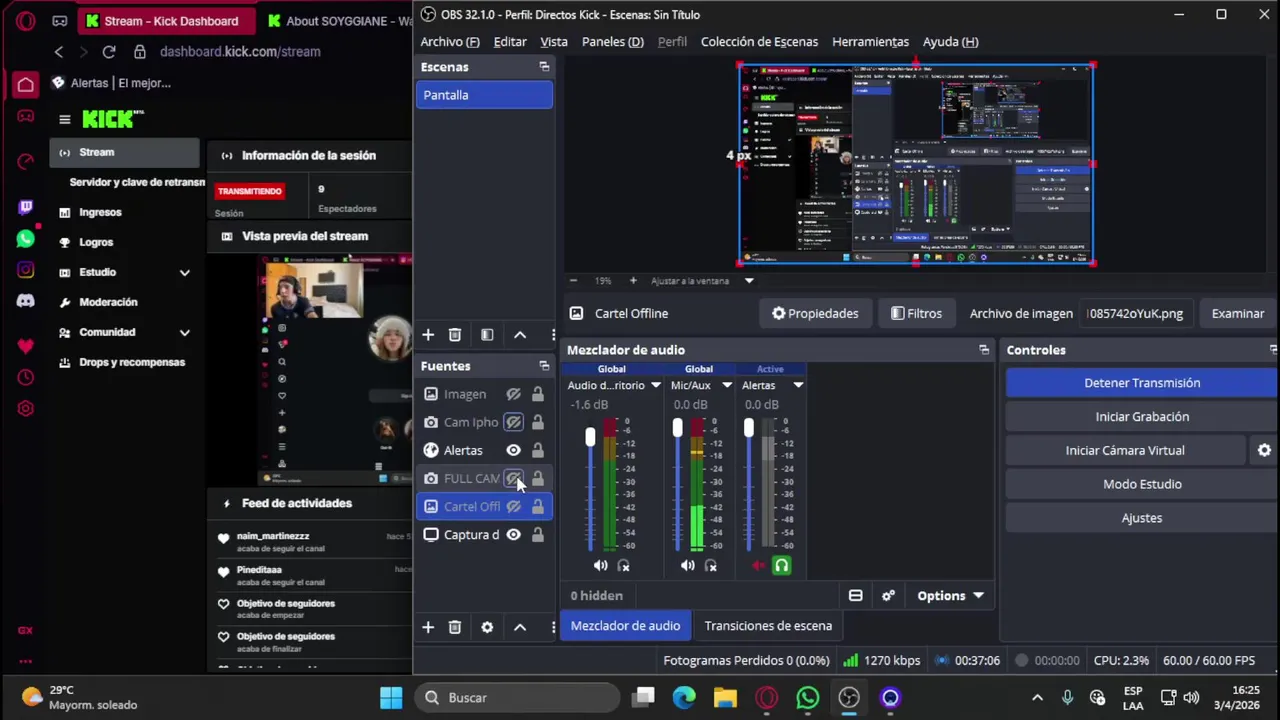Delete the selected scene with the trash icon
Viewport: 1280px width, 720px height.
tap(455, 335)
